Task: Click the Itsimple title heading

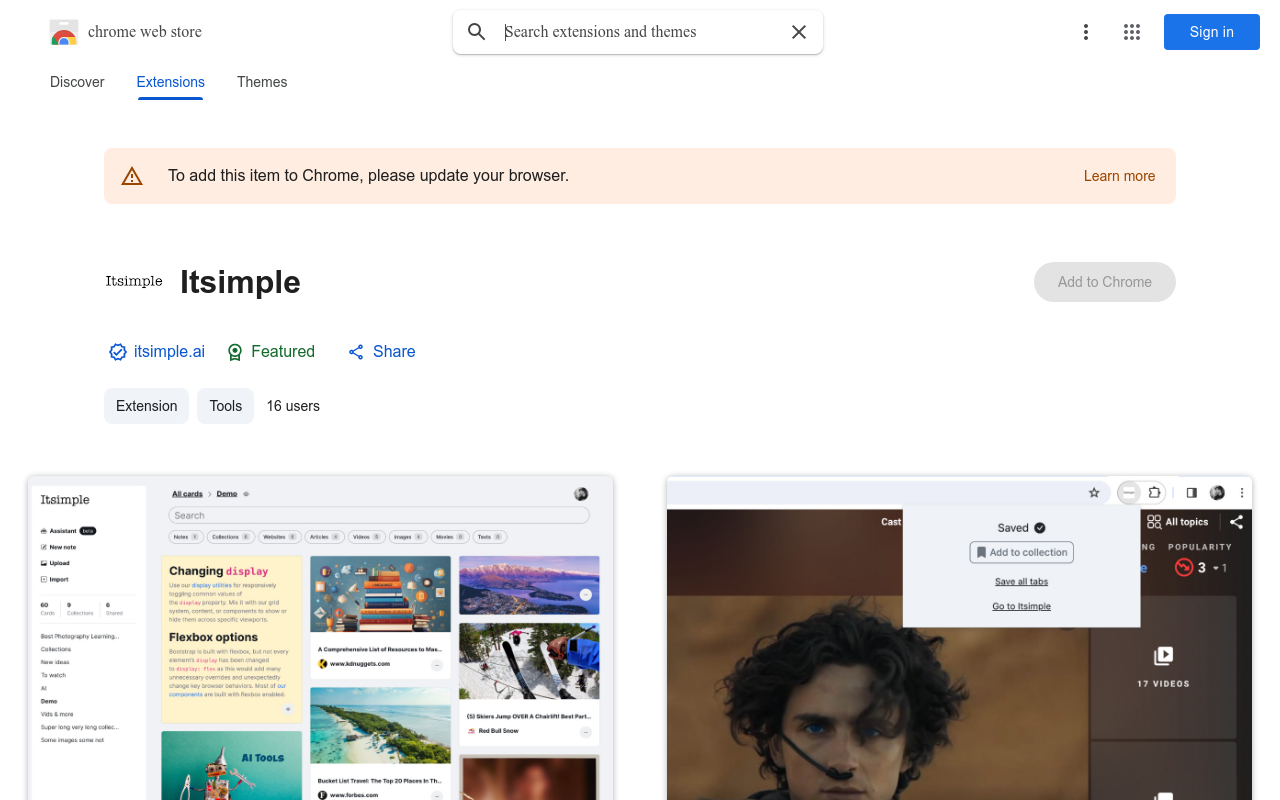Action: [240, 282]
